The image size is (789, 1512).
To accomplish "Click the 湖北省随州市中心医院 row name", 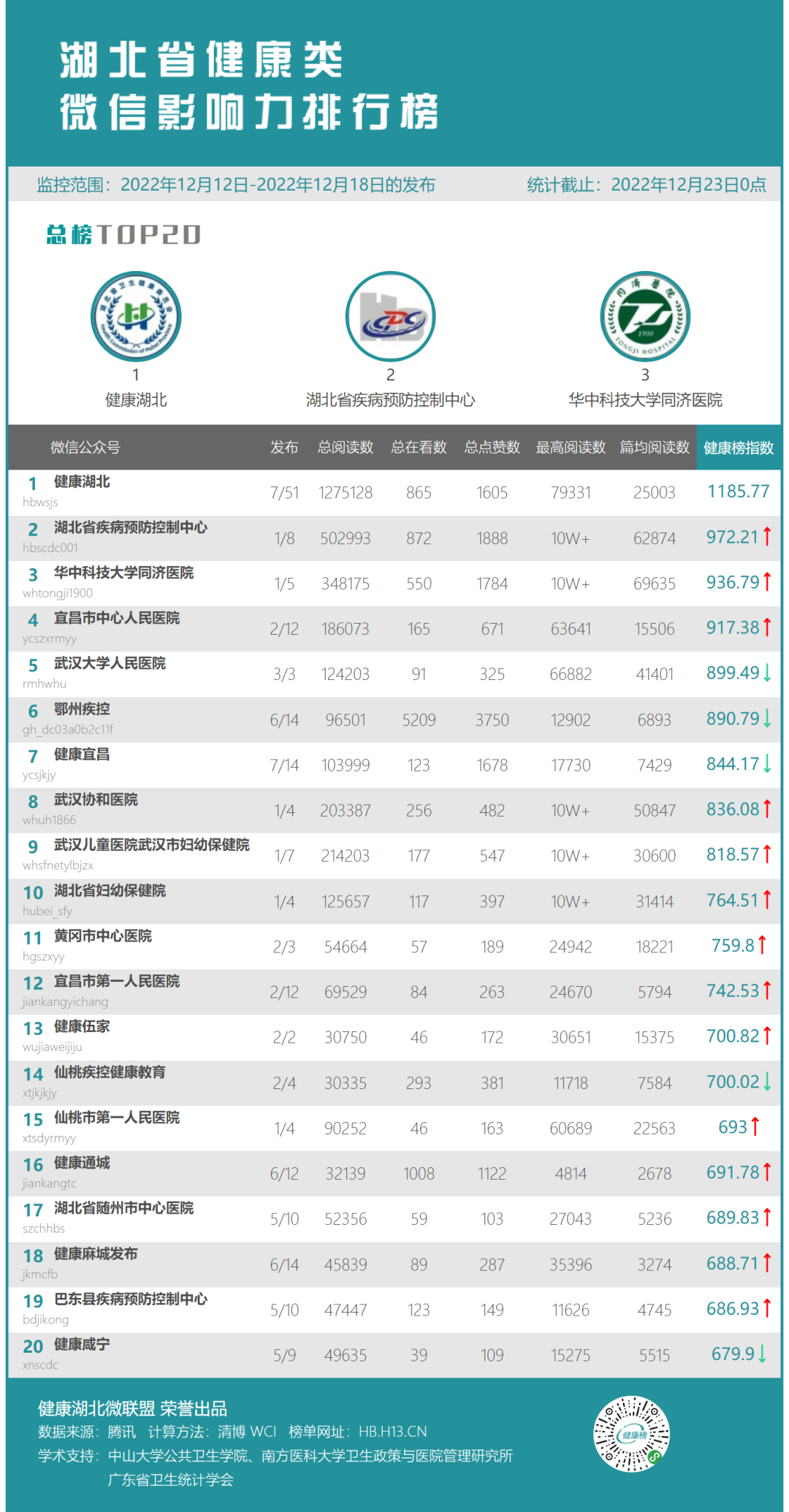I will click(124, 1208).
